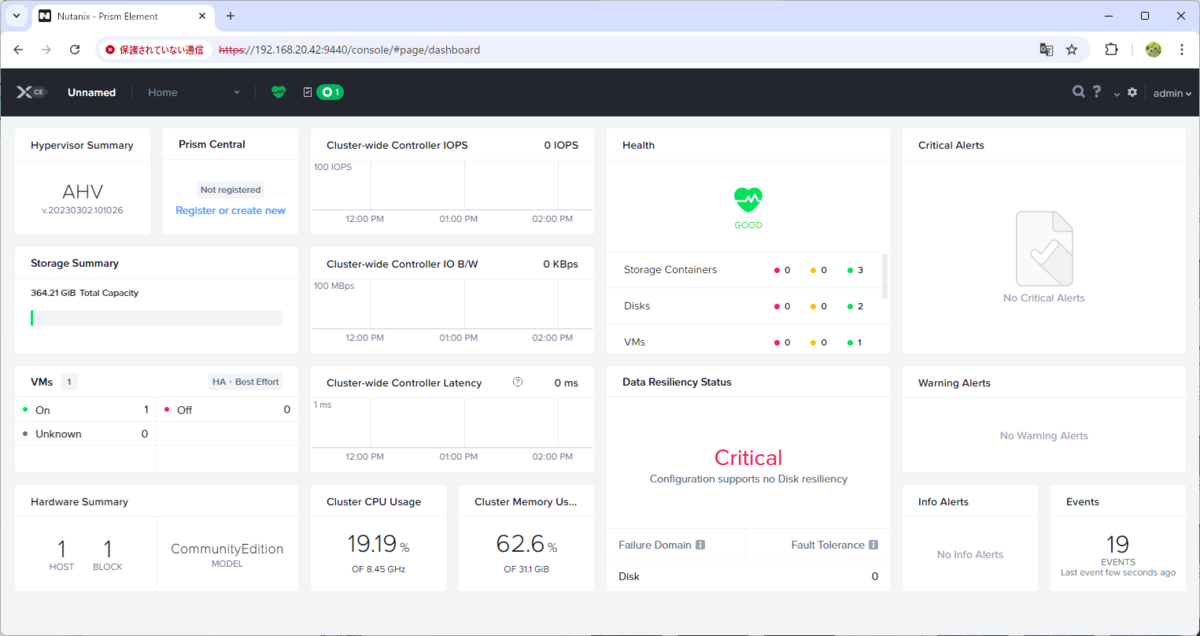1200x636 pixels.
Task: Expand the small chevron beside the help icon
Action: [x=1117, y=93]
